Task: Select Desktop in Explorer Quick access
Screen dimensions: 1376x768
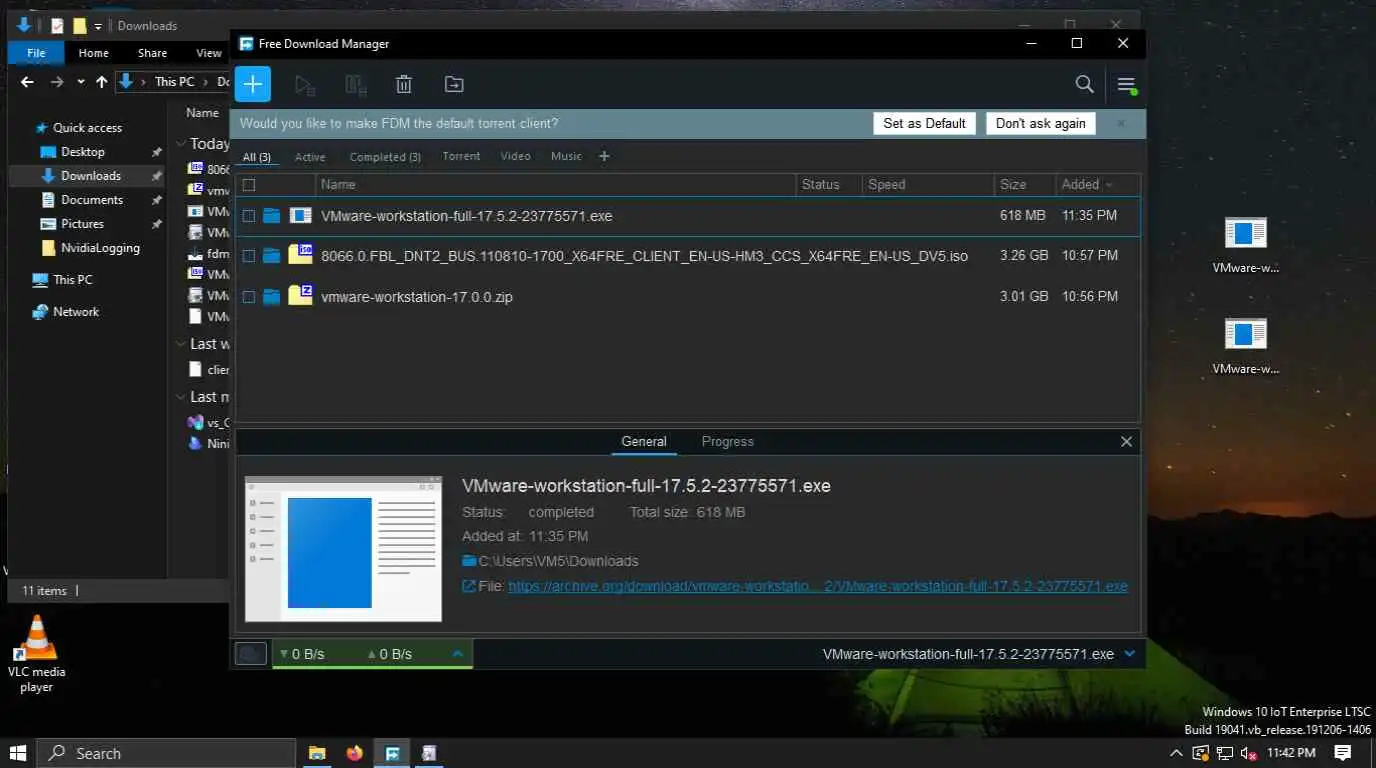Action: point(83,152)
